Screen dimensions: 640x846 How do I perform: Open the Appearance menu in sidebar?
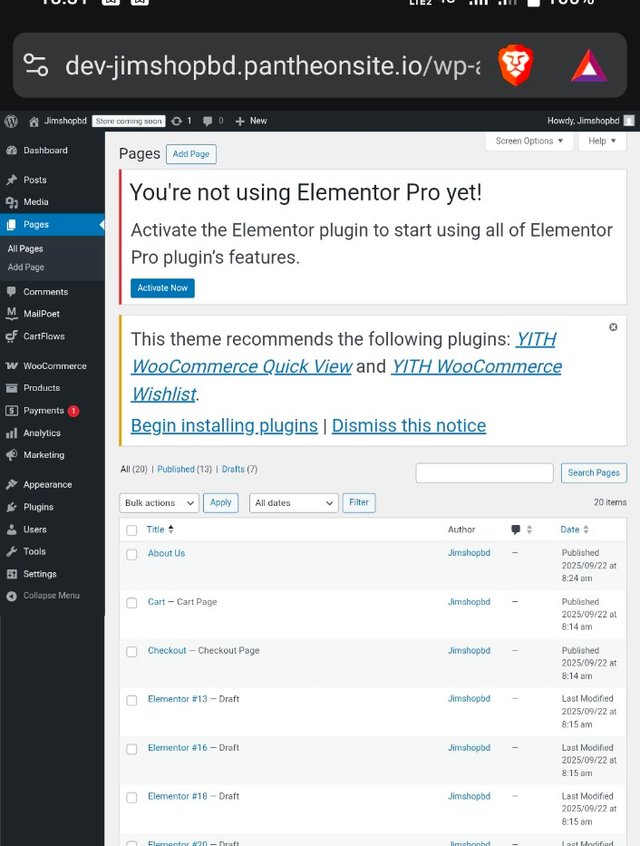pos(47,484)
